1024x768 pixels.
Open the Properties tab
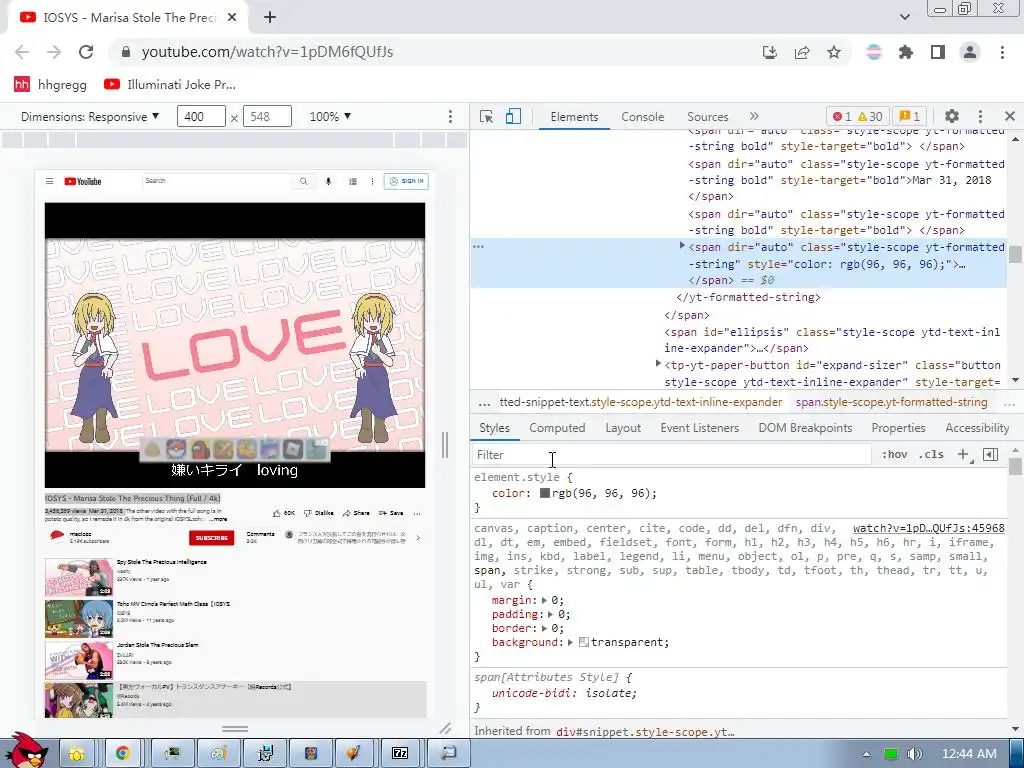click(x=898, y=428)
